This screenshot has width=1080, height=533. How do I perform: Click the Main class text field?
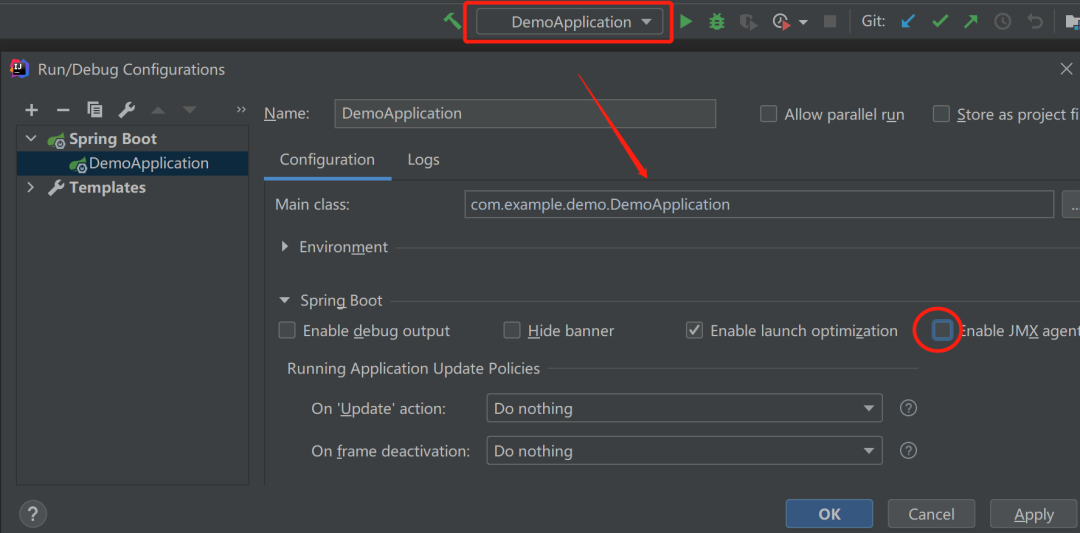point(759,205)
